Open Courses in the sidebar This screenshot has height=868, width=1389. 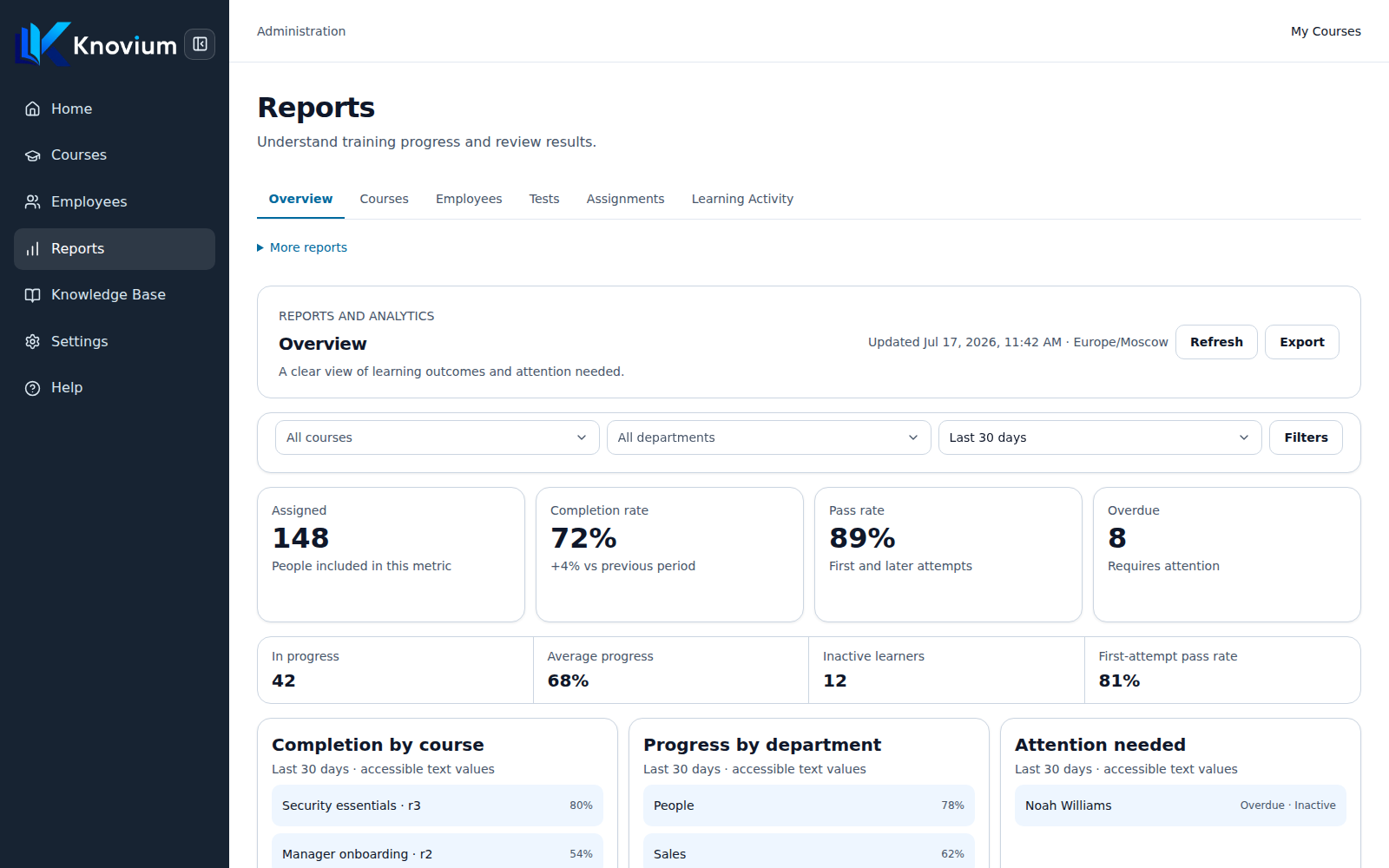click(115, 155)
